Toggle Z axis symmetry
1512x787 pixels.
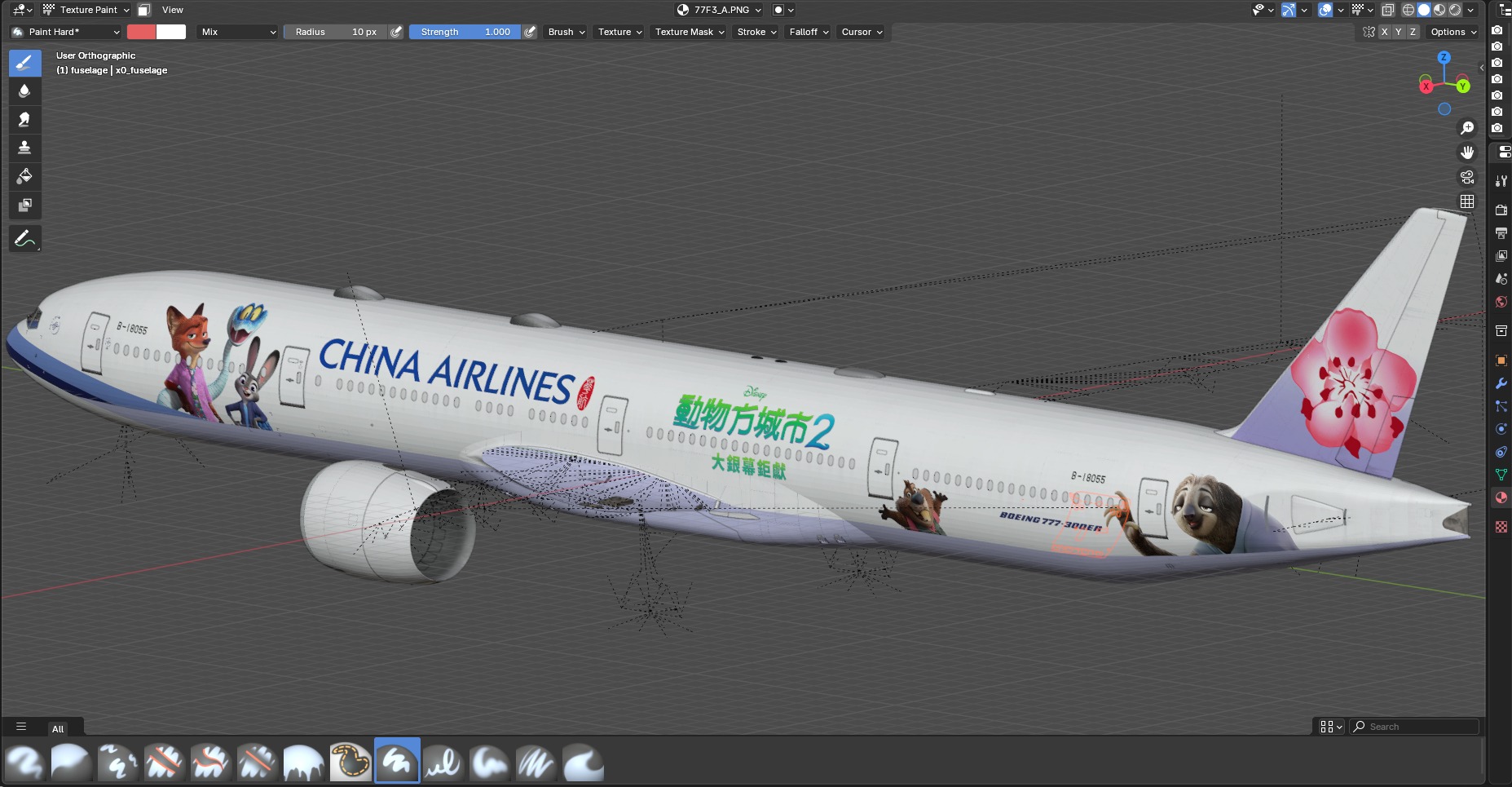coord(1413,32)
